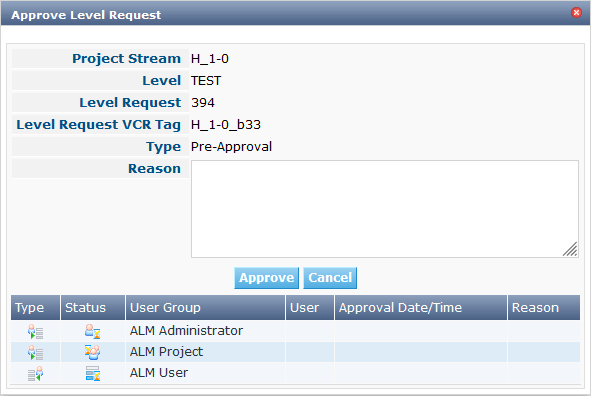The image size is (591, 396).
Task: Click the status icon in ALM User row
Action: [x=92, y=373]
